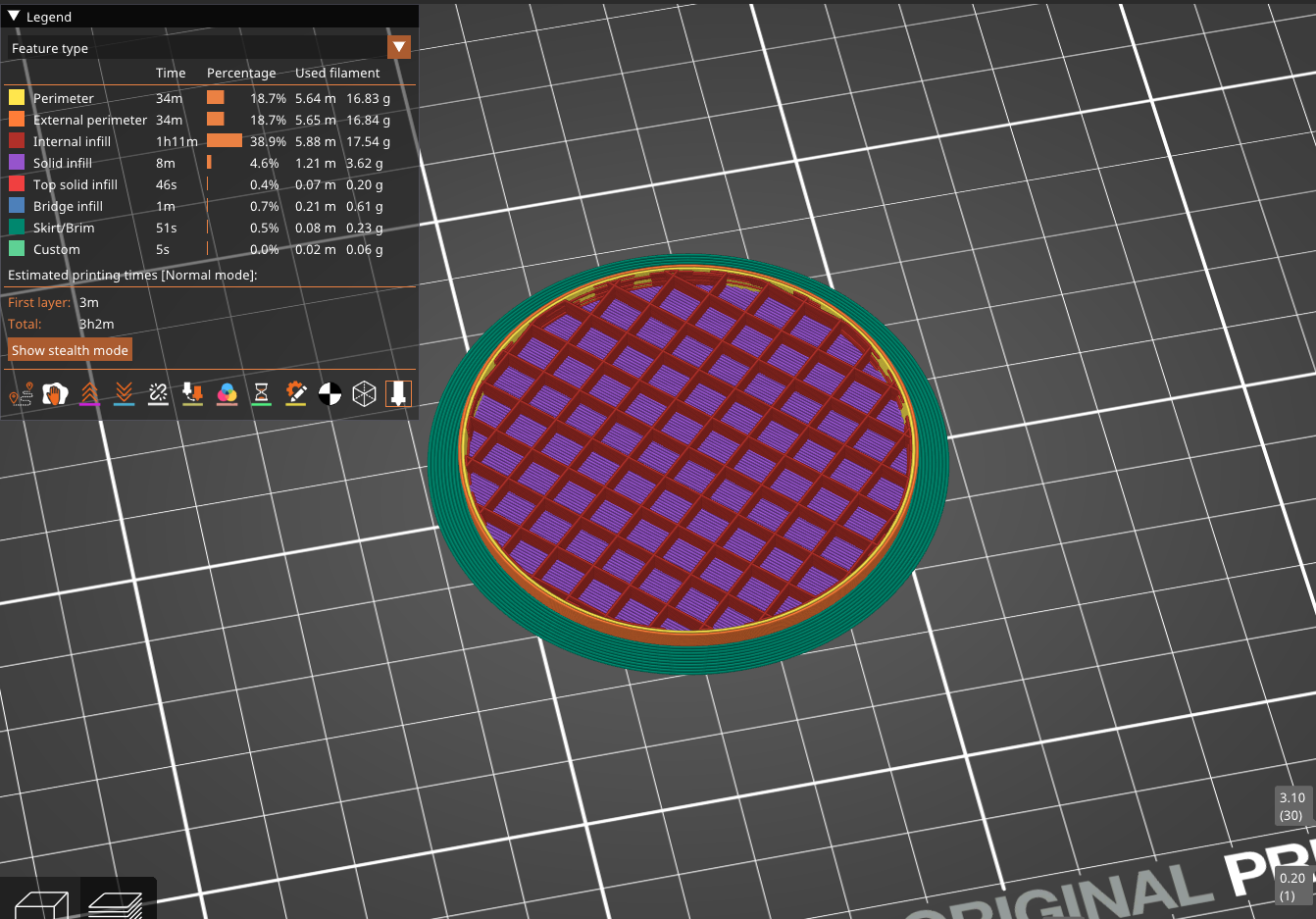Toggle Skirt/Brim visibility in legend
Image resolution: width=1316 pixels, height=919 pixels.
pos(64,228)
